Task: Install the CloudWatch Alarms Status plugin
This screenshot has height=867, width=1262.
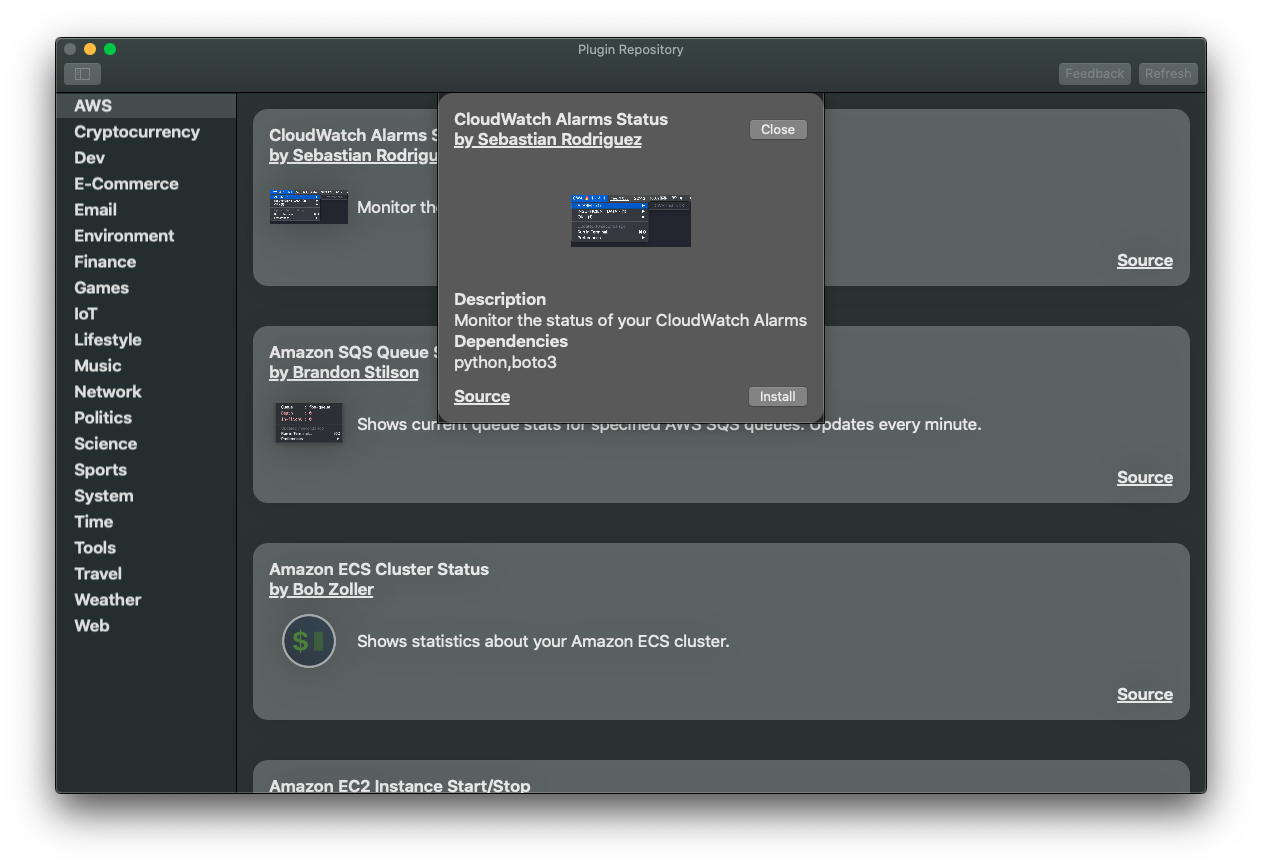Action: tap(778, 396)
